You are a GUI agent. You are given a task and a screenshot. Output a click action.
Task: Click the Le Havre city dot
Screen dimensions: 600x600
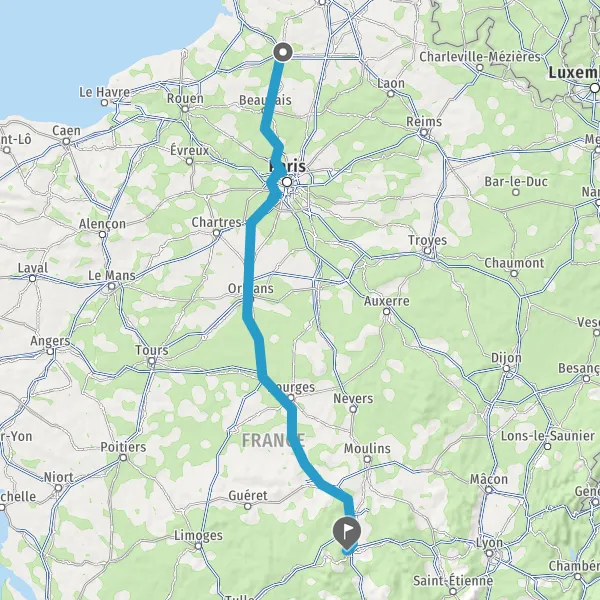104,103
